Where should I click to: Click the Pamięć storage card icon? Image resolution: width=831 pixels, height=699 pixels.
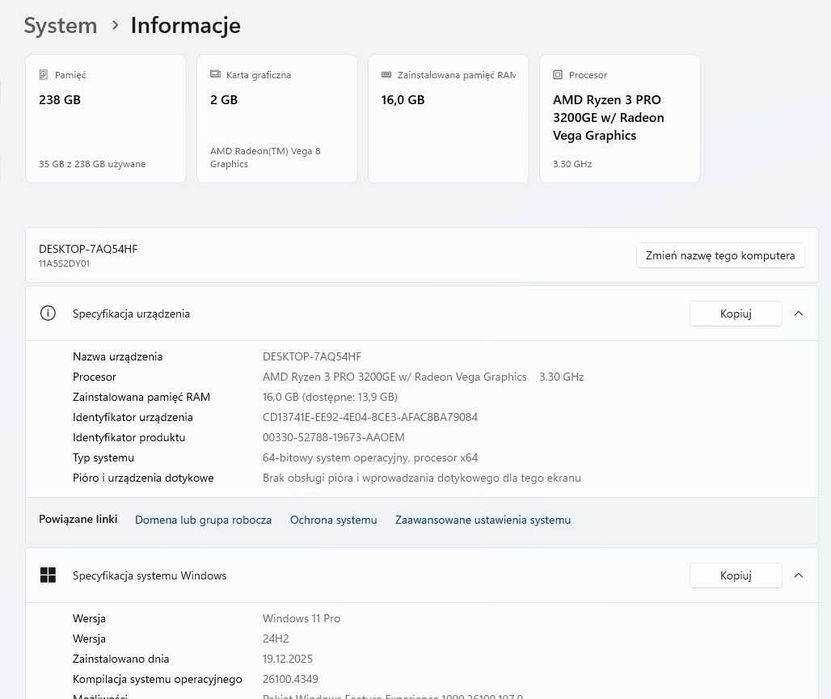(x=43, y=75)
